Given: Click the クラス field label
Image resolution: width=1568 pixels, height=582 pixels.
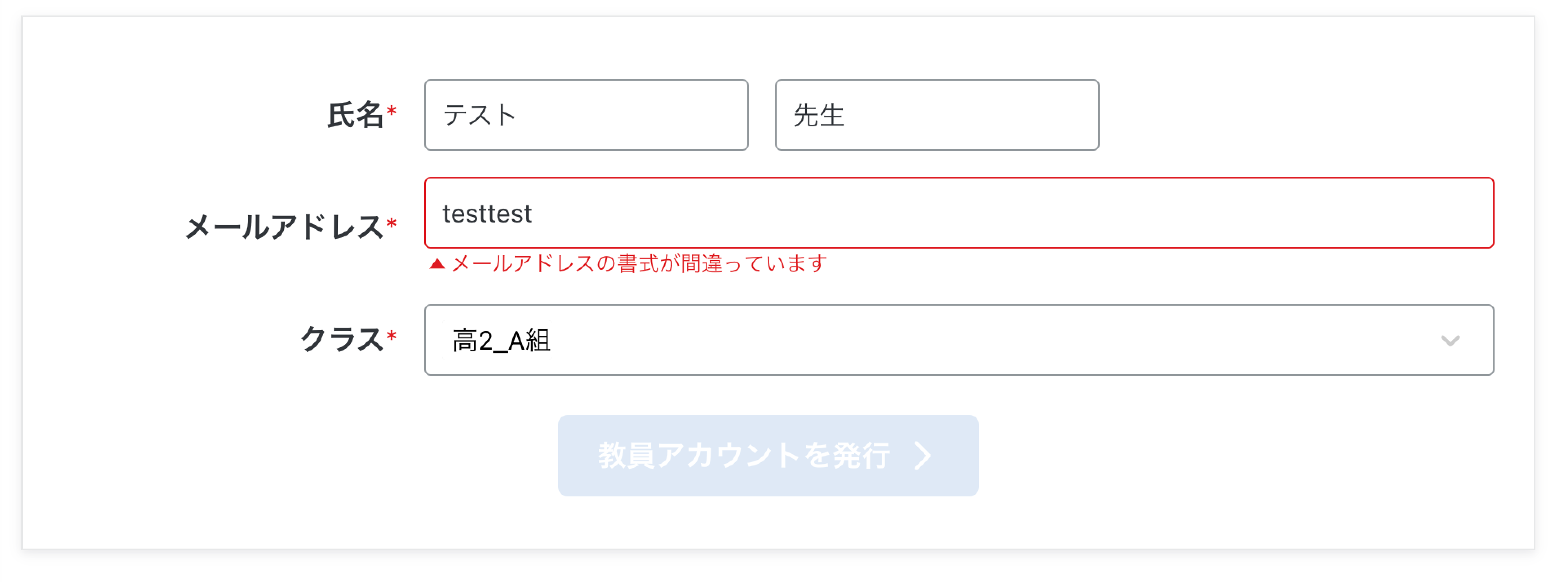Looking at the screenshot, I should (x=341, y=339).
